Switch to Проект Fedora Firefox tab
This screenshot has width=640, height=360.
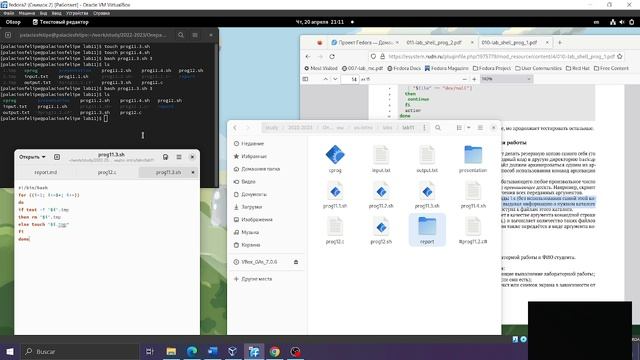[x=363, y=42]
